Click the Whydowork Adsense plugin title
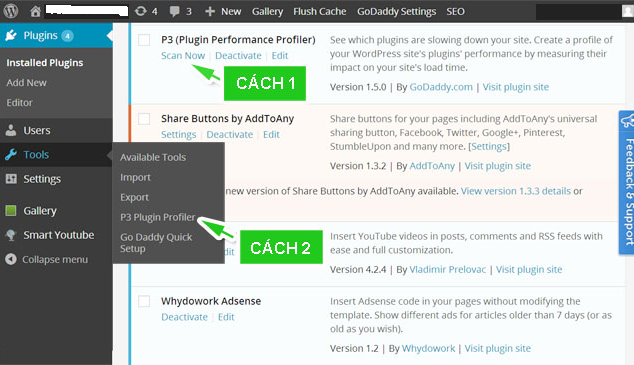The height and width of the screenshot is (365, 634). click(211, 301)
